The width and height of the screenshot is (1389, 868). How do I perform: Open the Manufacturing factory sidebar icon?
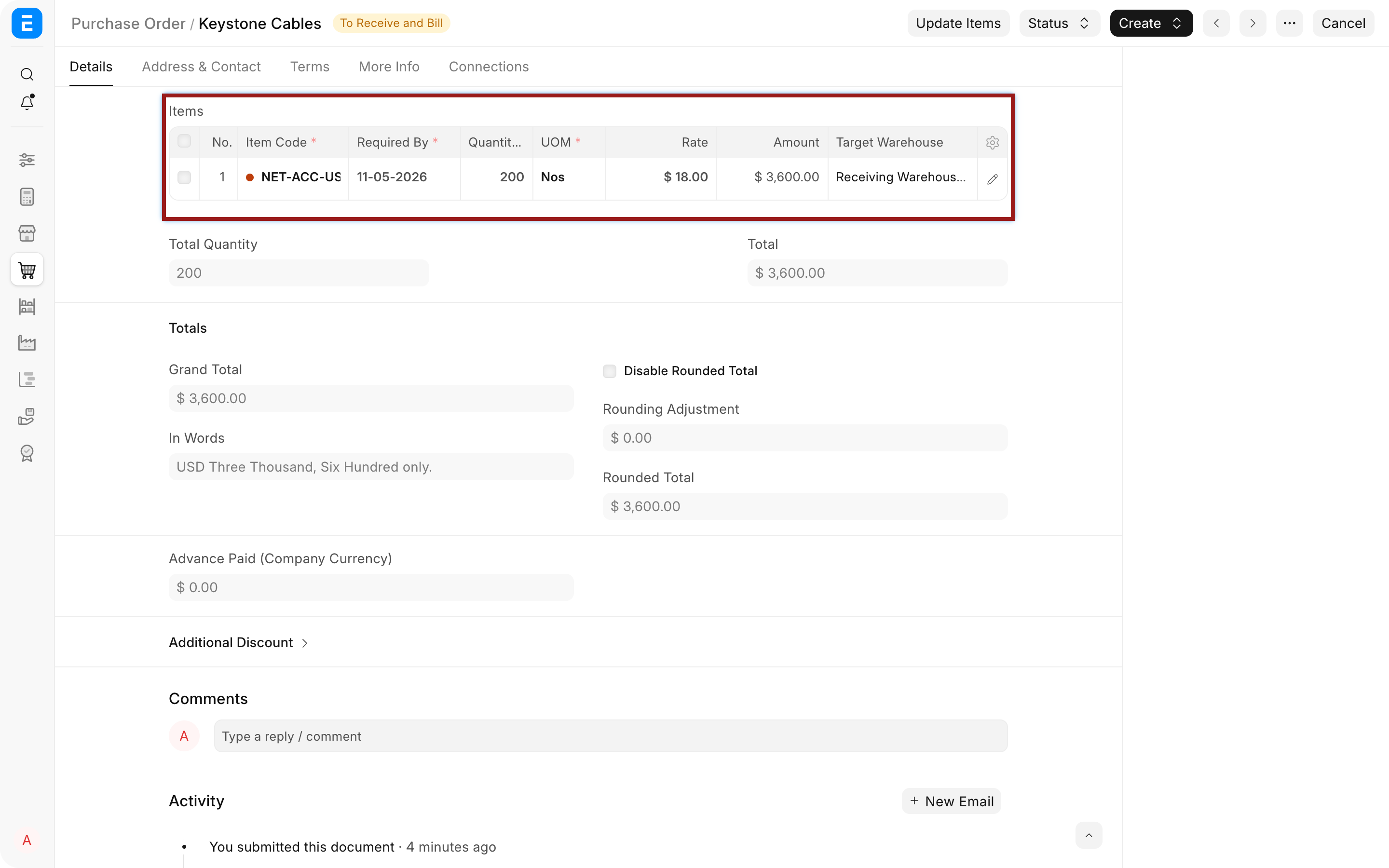[x=27, y=343]
